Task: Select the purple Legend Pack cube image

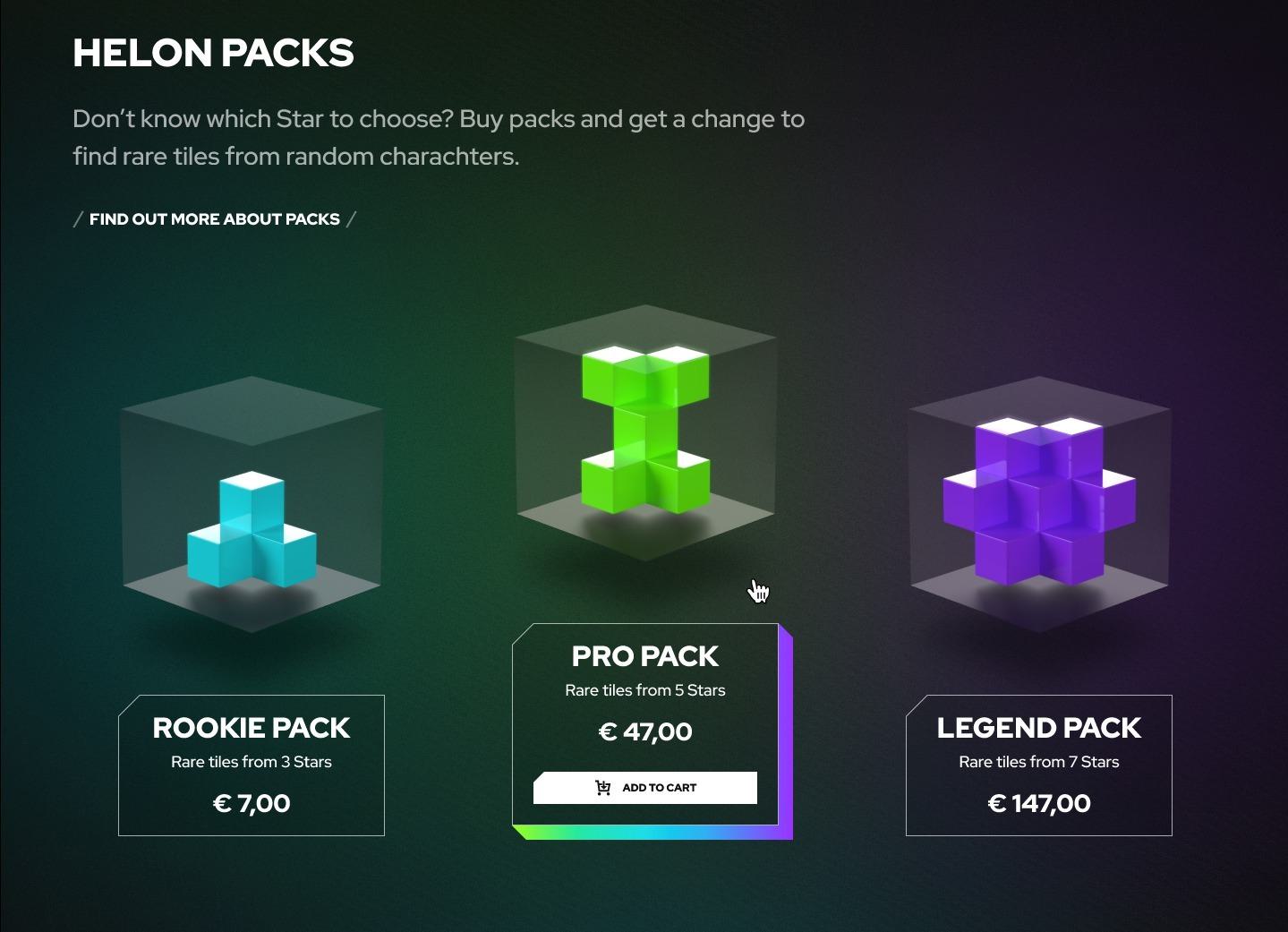Action: (x=1039, y=504)
